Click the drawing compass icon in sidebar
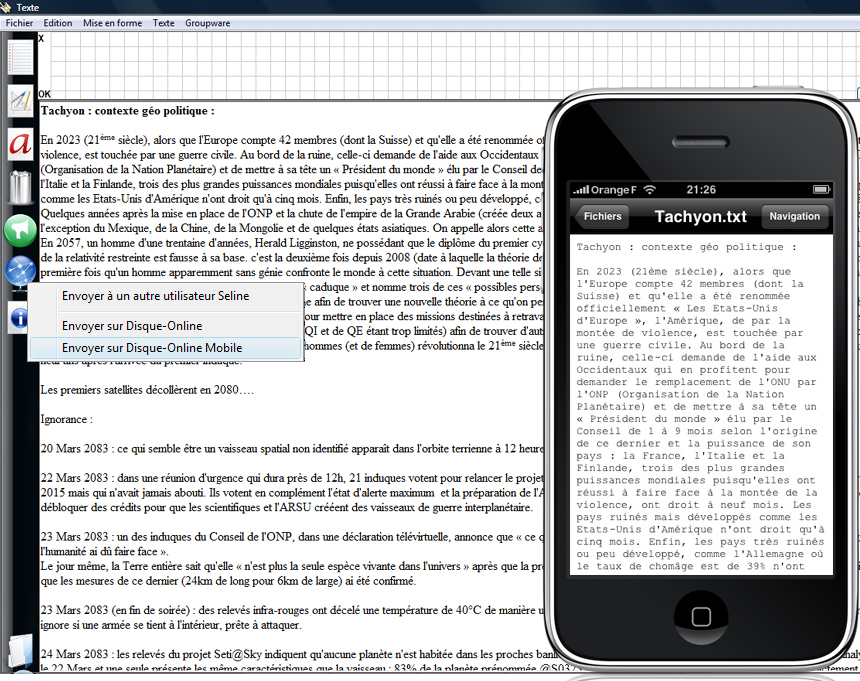860x681 pixels. click(20, 100)
